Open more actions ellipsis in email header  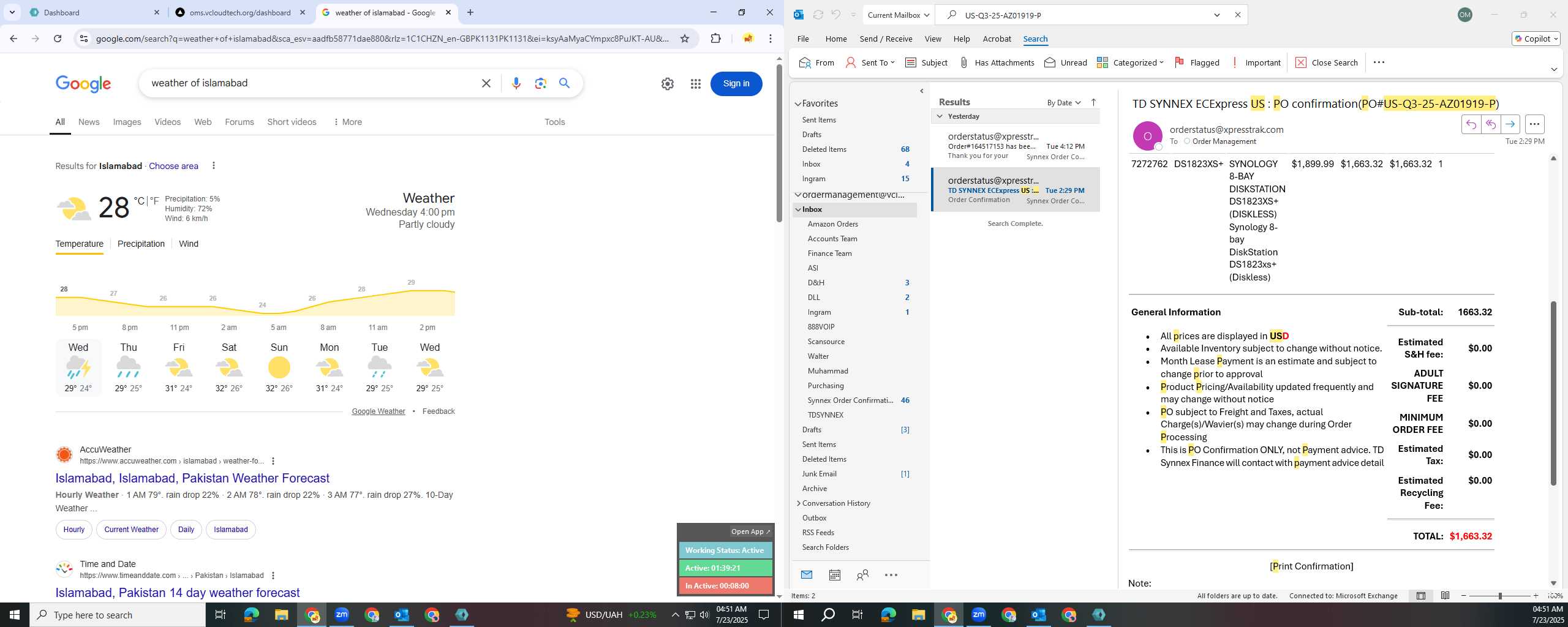[1534, 124]
